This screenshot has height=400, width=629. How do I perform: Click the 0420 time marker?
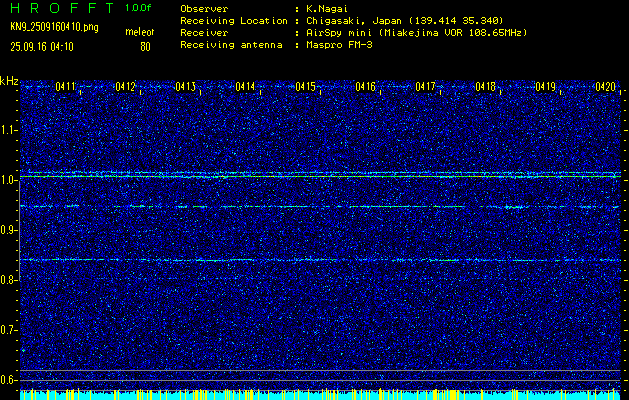(x=605, y=86)
